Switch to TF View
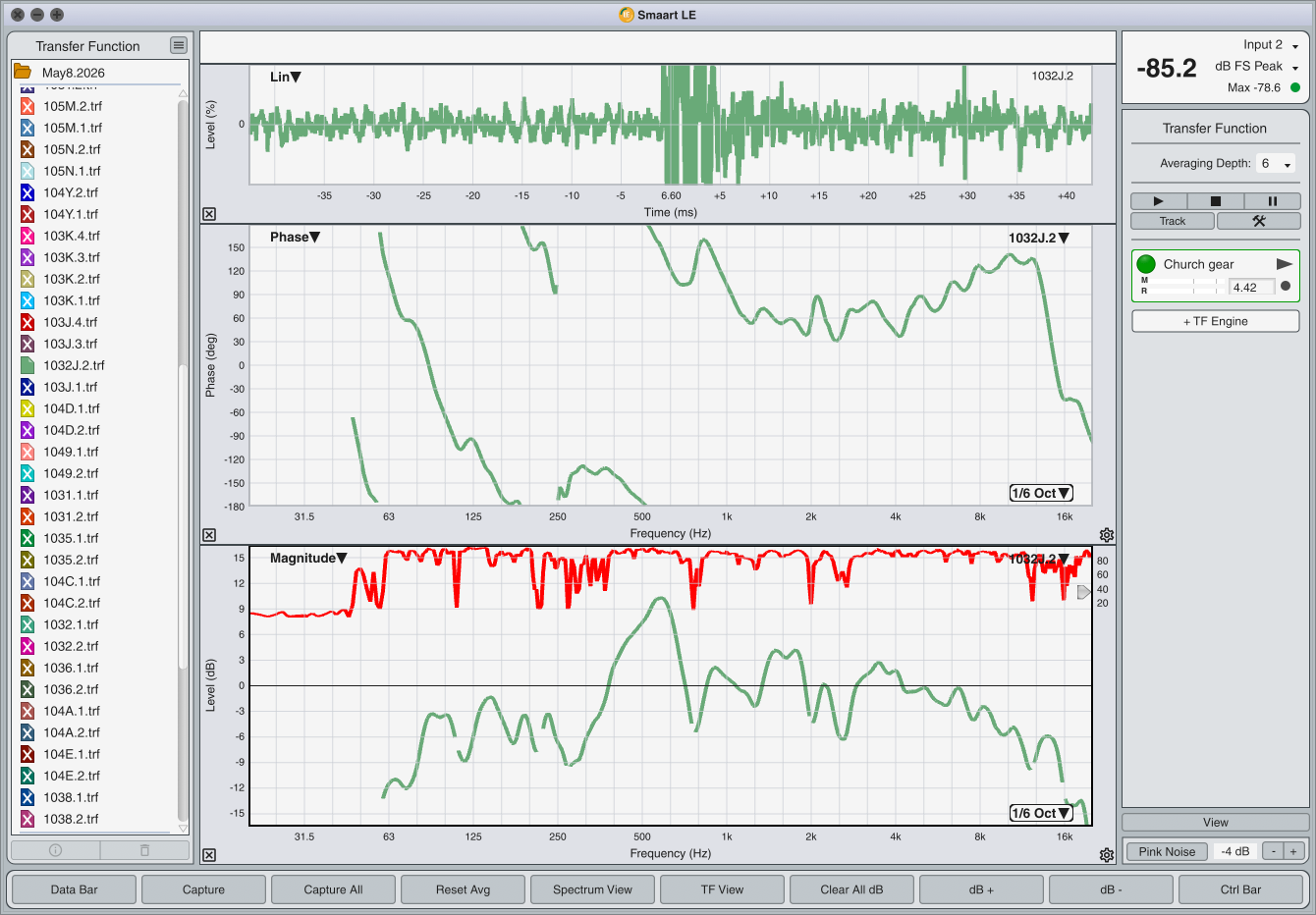The image size is (1316, 915). click(722, 889)
